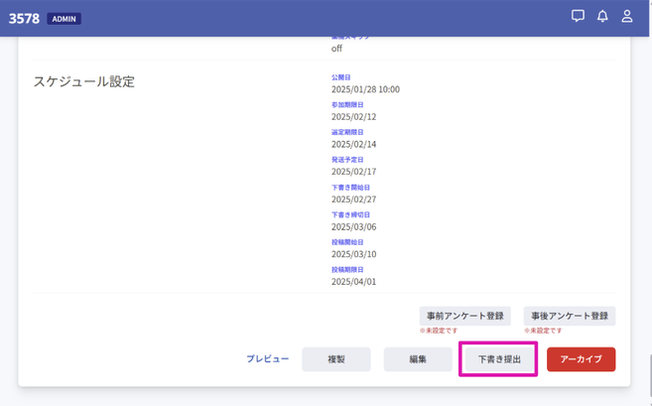The image size is (652, 406).
Task: Open the プレビュー link
Action: coord(267,359)
